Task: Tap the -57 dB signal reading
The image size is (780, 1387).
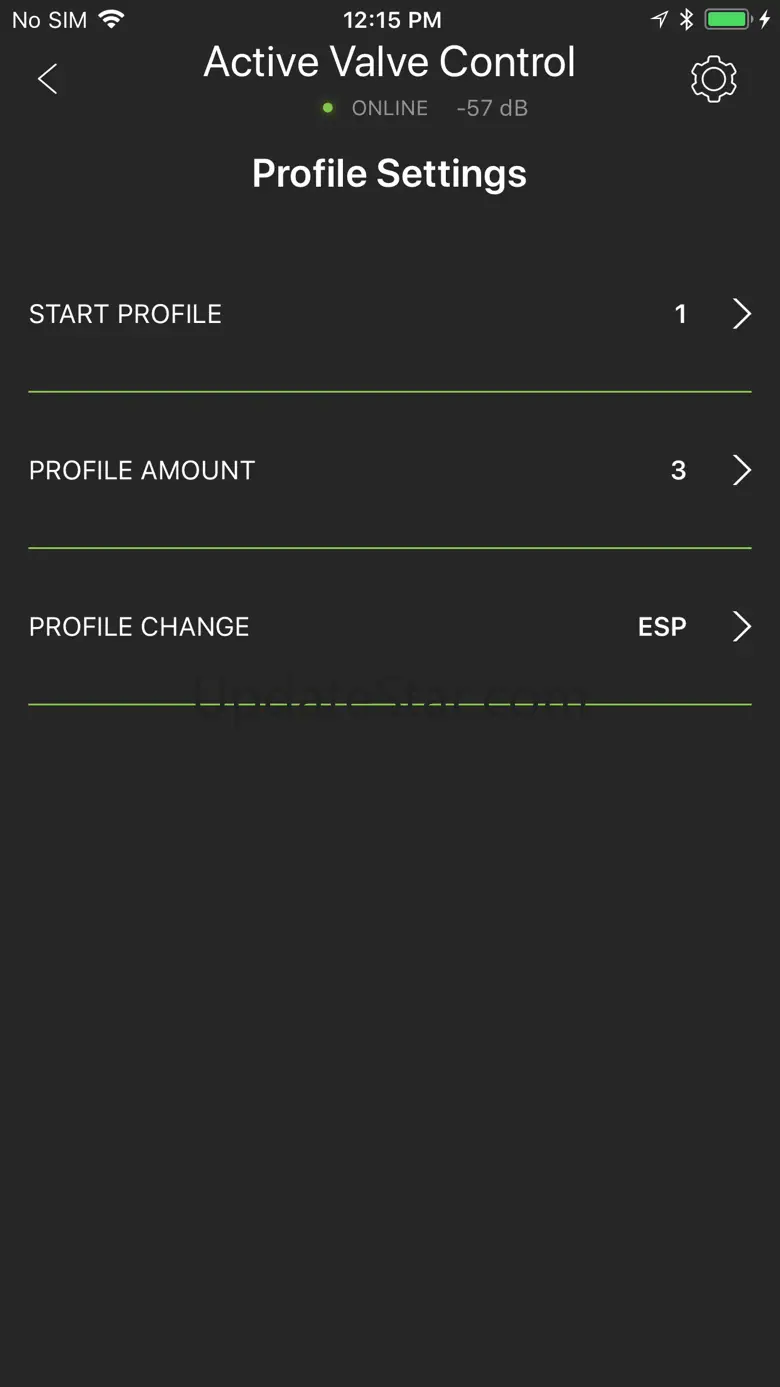Action: (x=492, y=108)
